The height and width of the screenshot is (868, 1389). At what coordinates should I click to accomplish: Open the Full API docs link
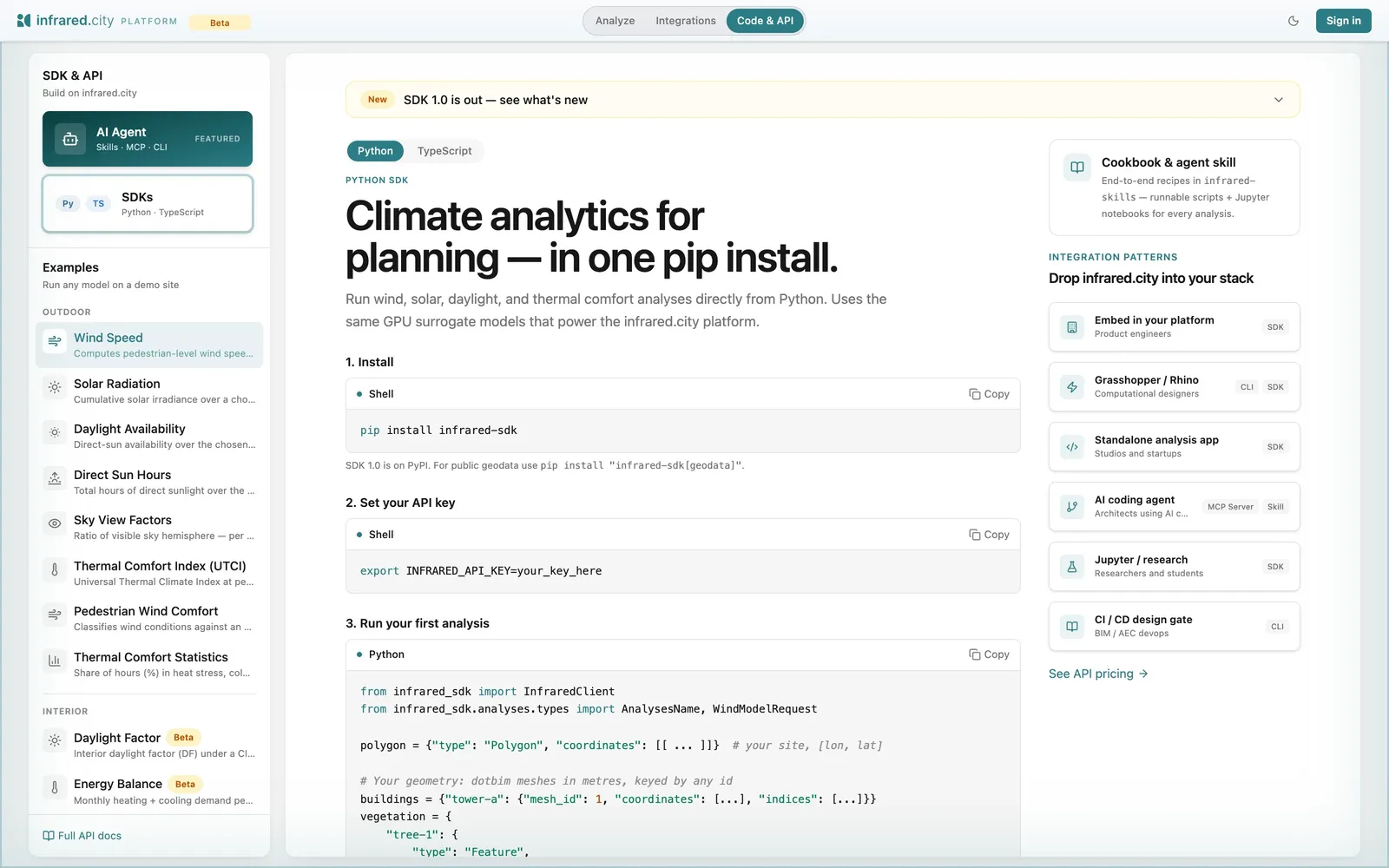click(x=82, y=836)
